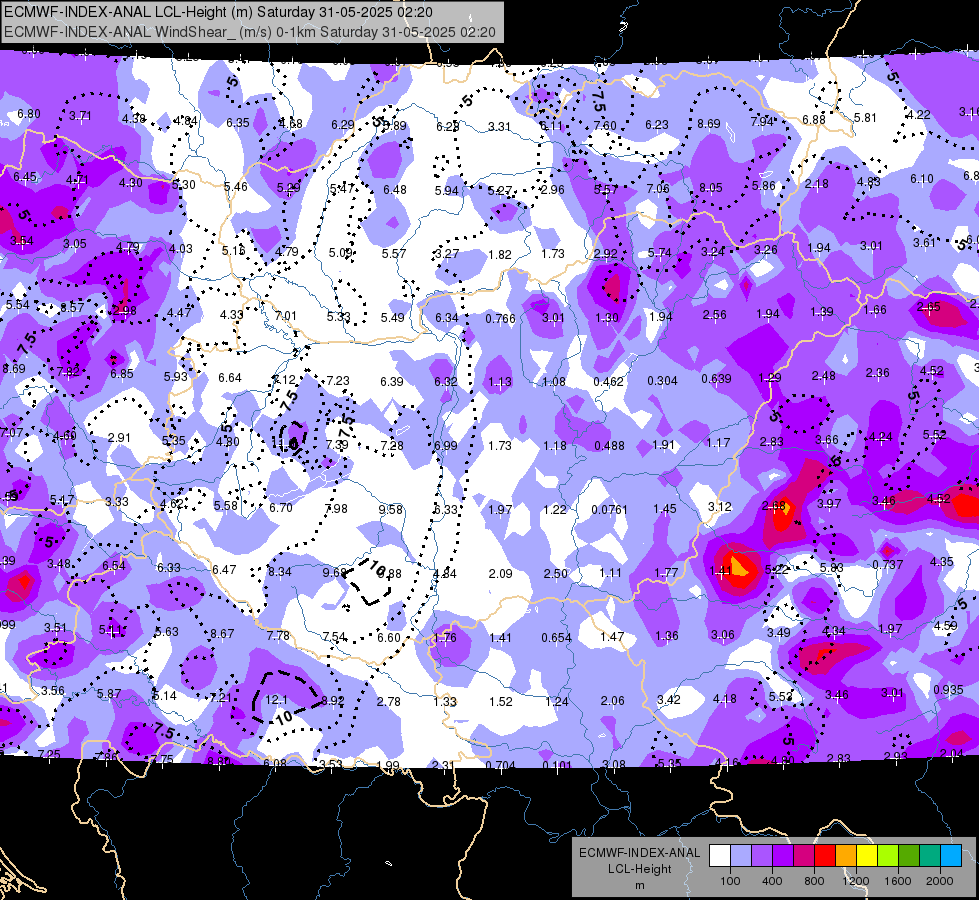Screen dimensions: 979x900
Task: Click the wind shear value 0.0761
Action: pyautogui.click(x=609, y=510)
